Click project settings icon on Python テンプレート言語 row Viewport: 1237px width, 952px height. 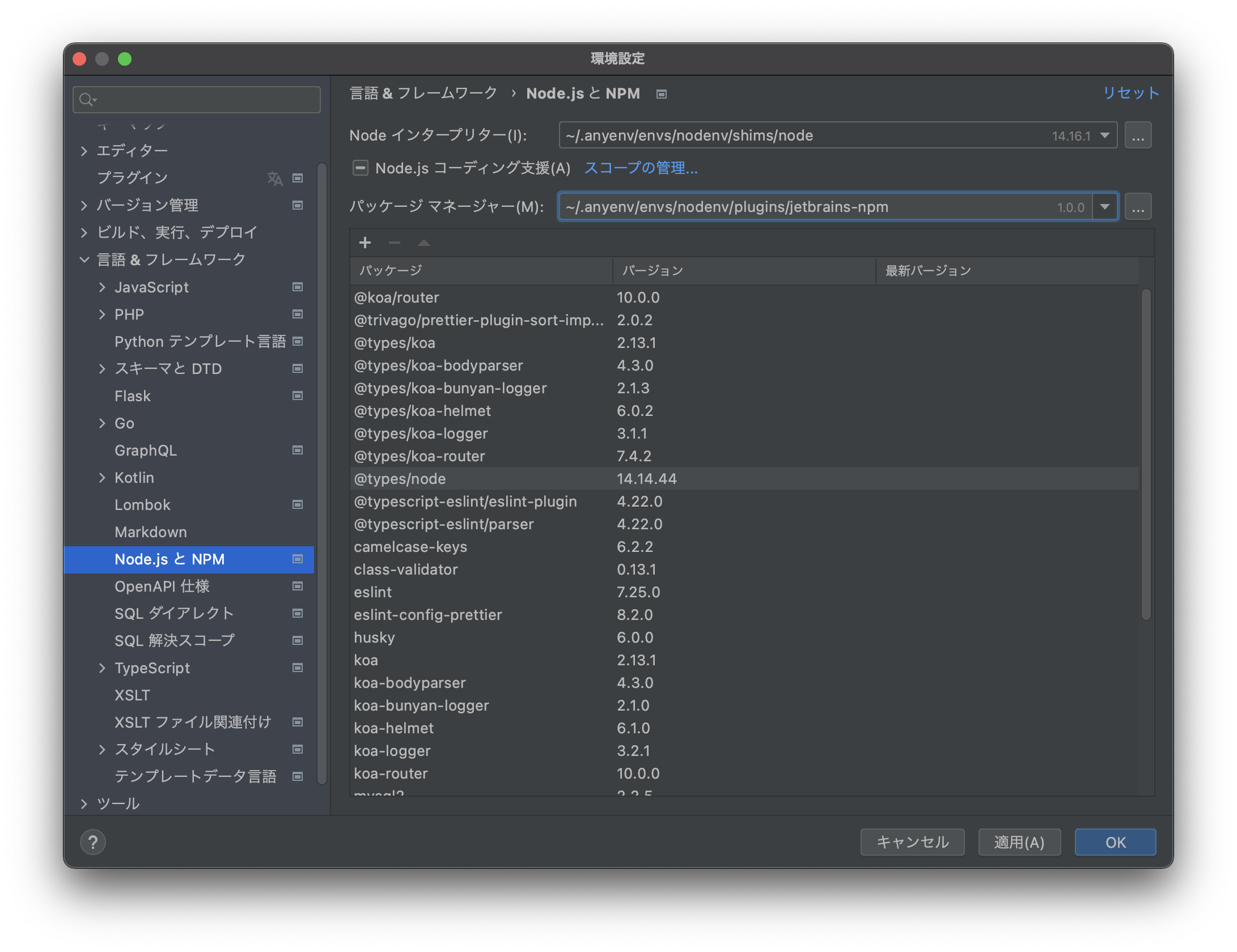click(297, 342)
